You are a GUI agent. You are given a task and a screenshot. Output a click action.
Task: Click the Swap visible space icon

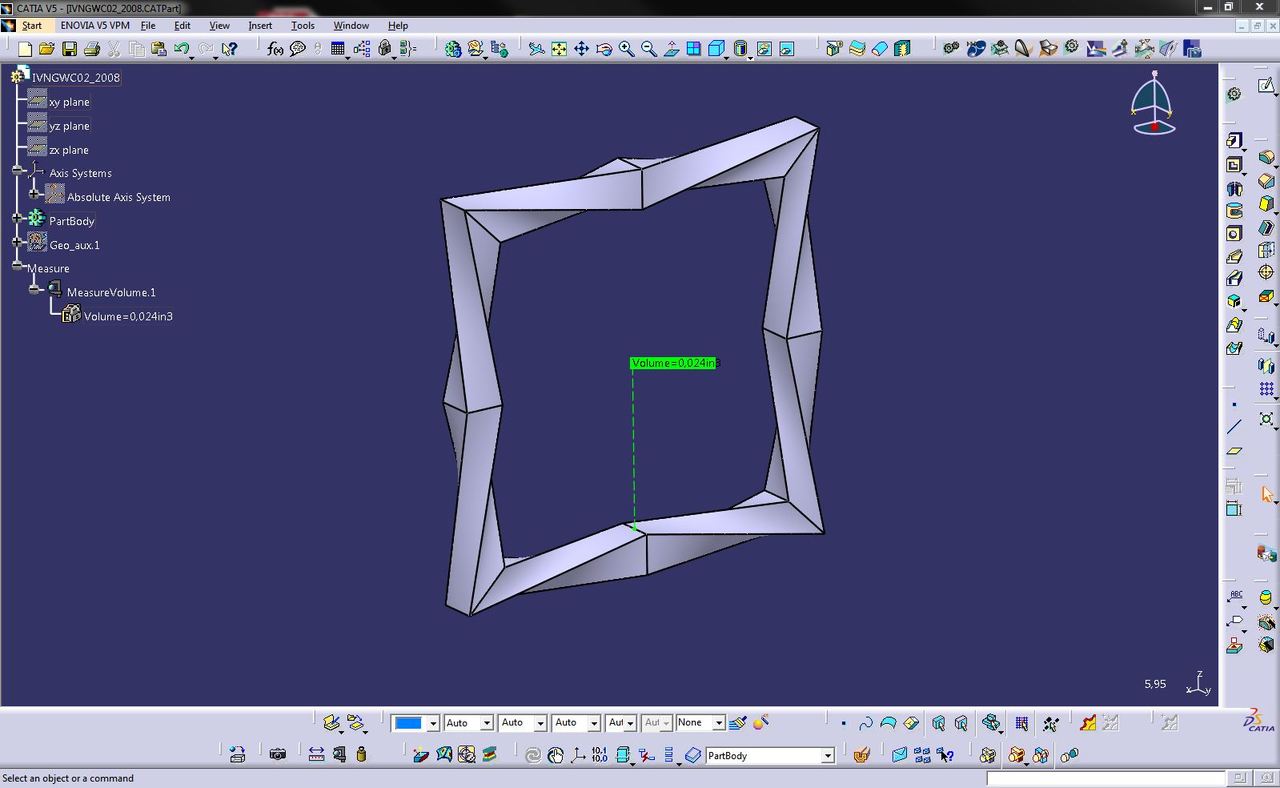[787, 49]
